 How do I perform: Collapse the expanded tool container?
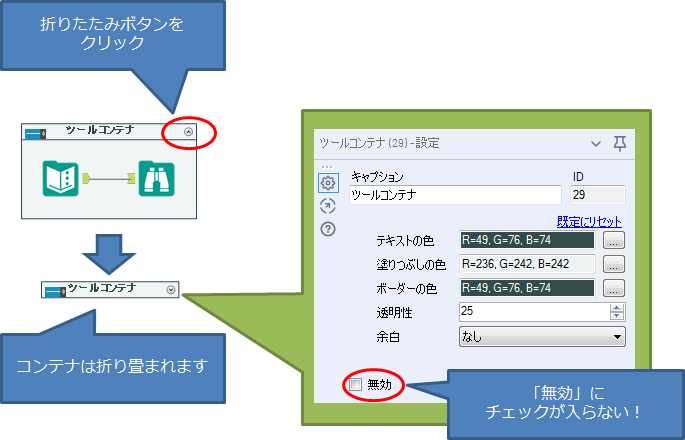(x=190, y=131)
